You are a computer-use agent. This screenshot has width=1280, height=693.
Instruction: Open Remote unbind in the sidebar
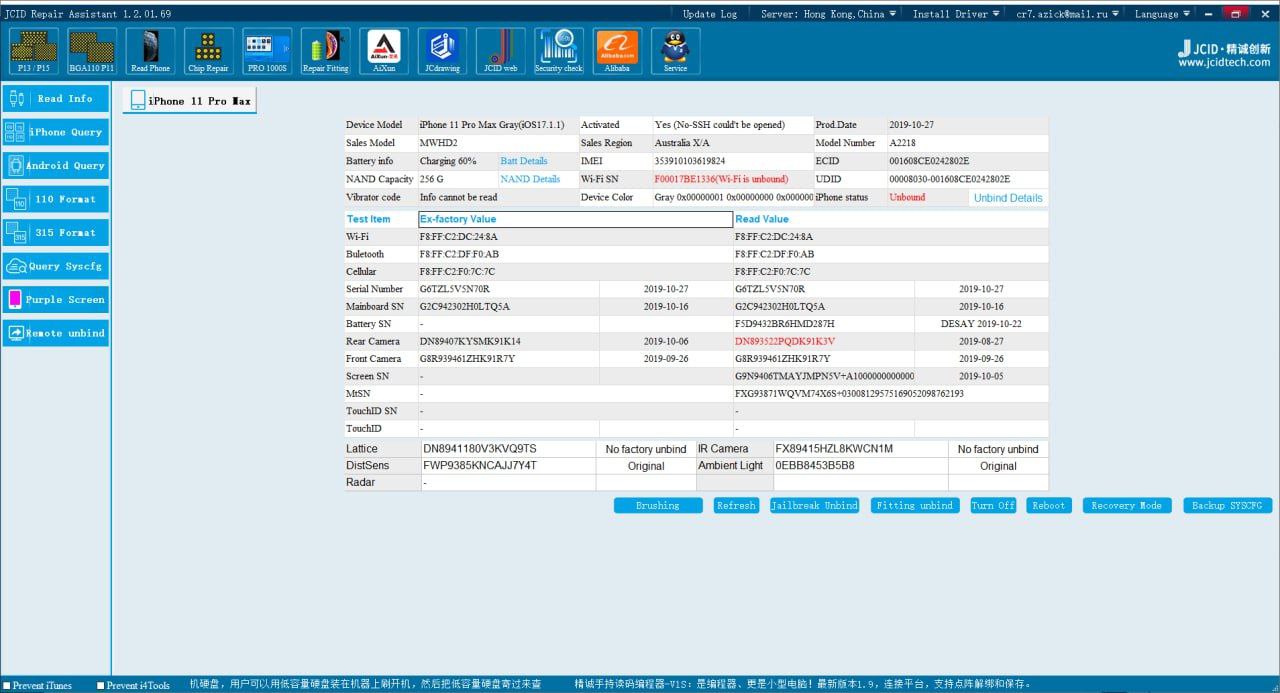(x=56, y=333)
